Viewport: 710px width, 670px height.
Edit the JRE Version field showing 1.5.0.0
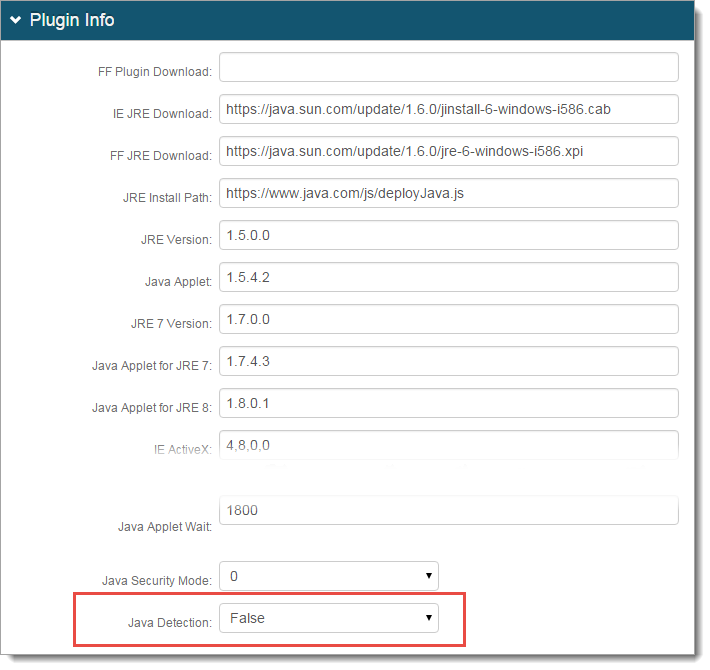(x=448, y=235)
